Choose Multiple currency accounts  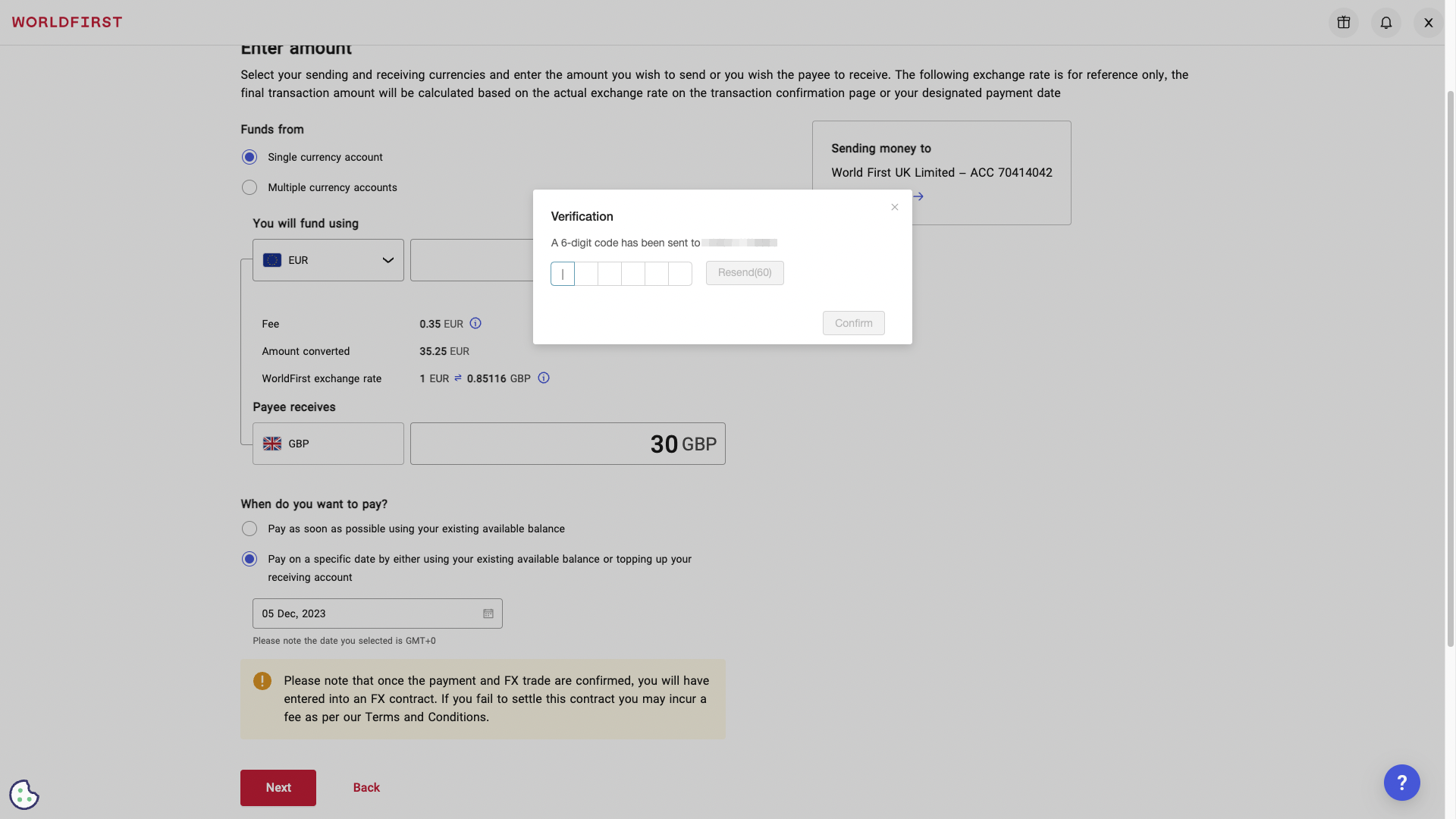(x=249, y=187)
